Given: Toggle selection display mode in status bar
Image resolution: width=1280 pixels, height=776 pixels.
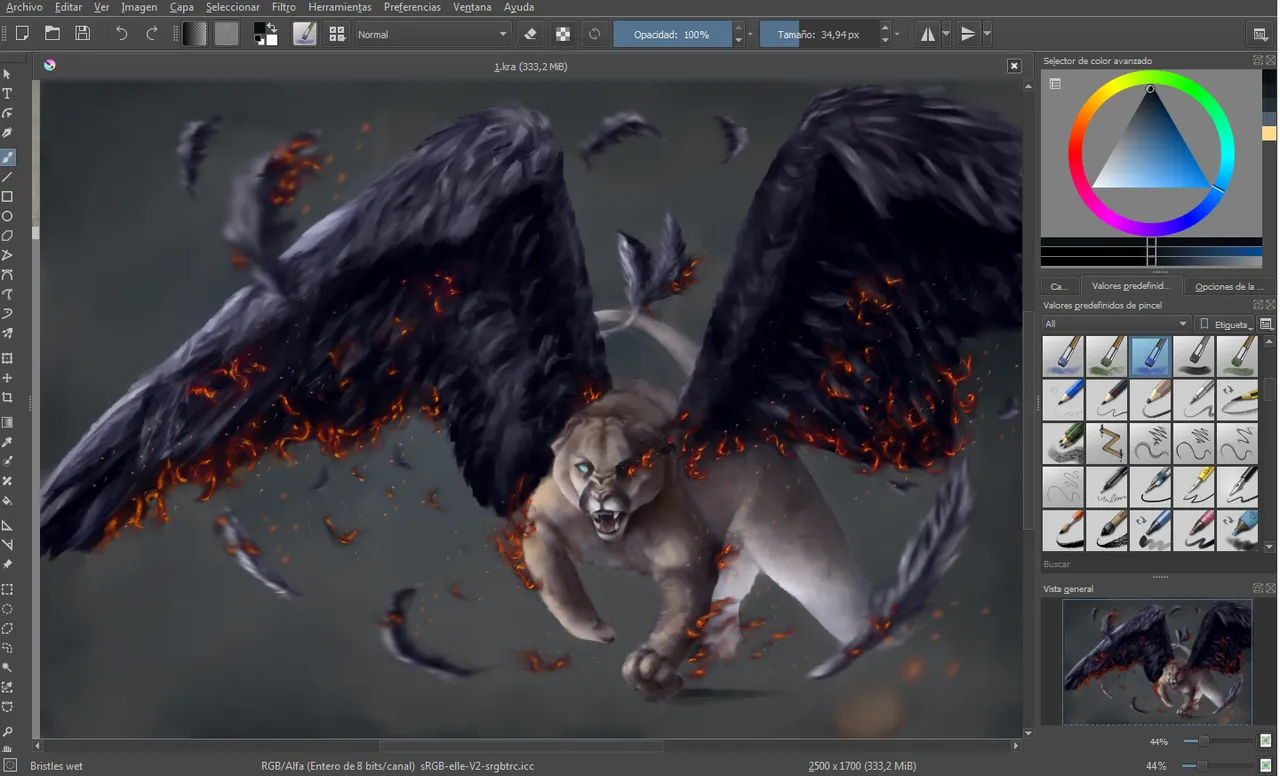Looking at the screenshot, I should (10, 766).
